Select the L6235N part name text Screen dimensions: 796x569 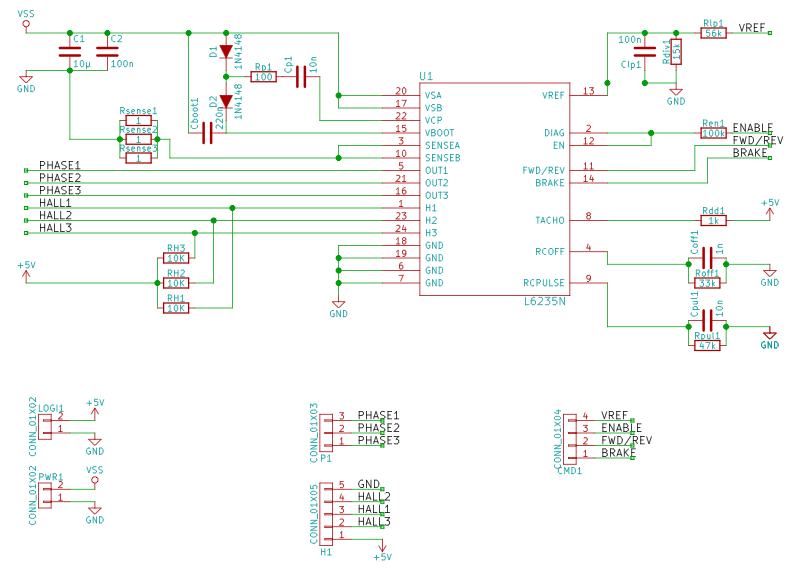[x=545, y=302]
